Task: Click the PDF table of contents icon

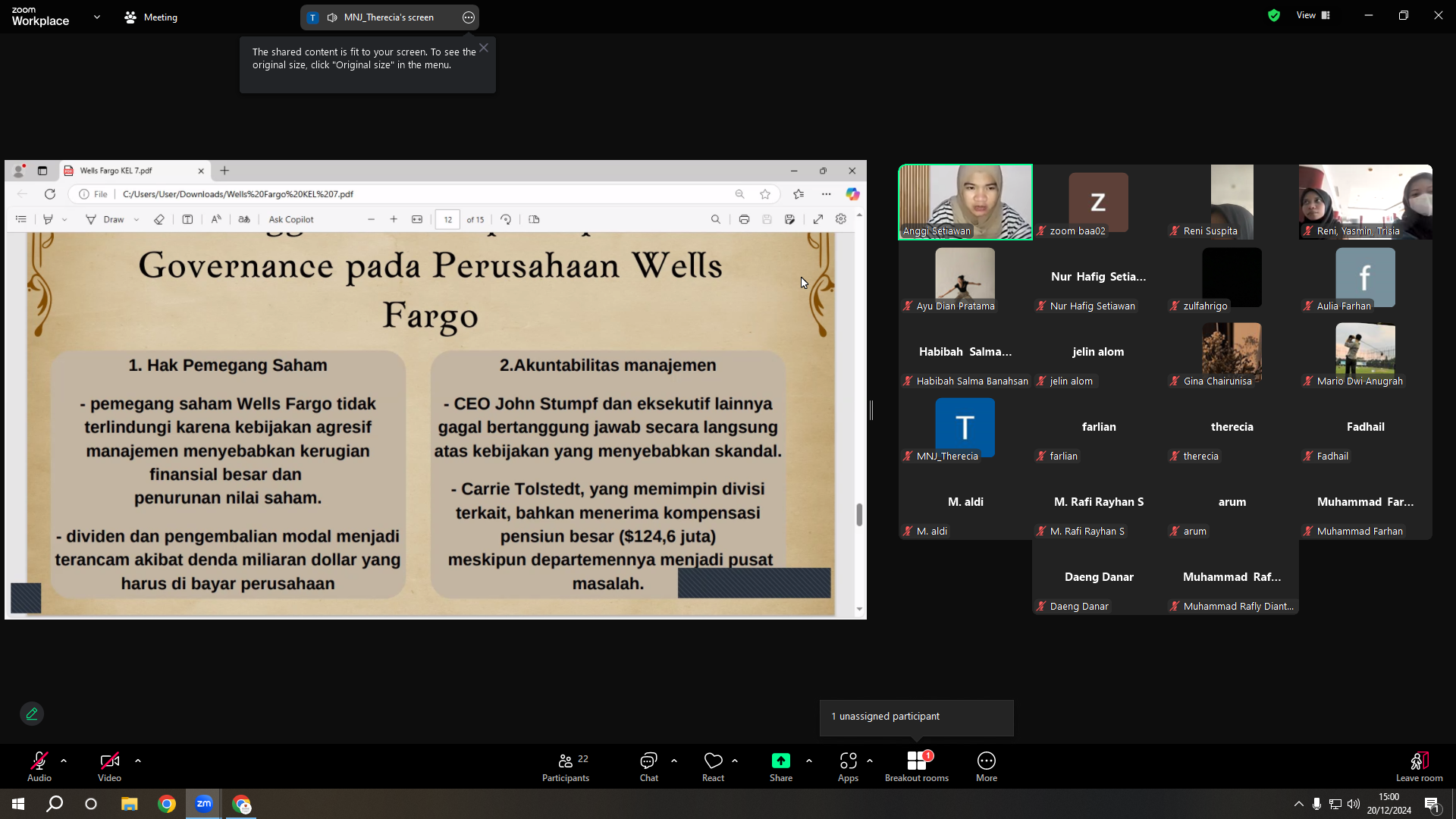Action: coord(21,219)
